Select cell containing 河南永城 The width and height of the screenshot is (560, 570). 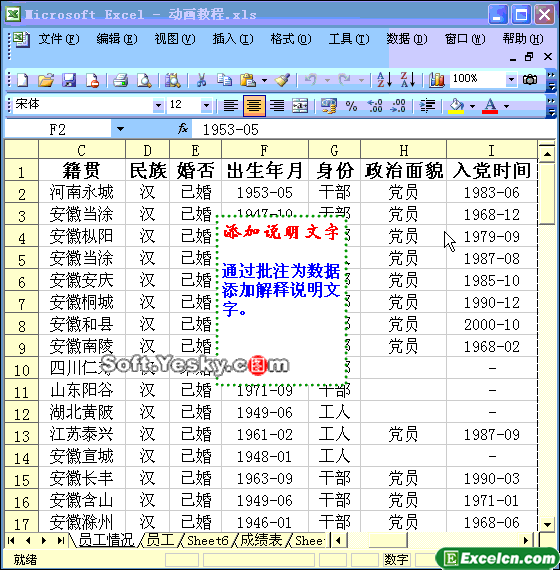pos(81,192)
